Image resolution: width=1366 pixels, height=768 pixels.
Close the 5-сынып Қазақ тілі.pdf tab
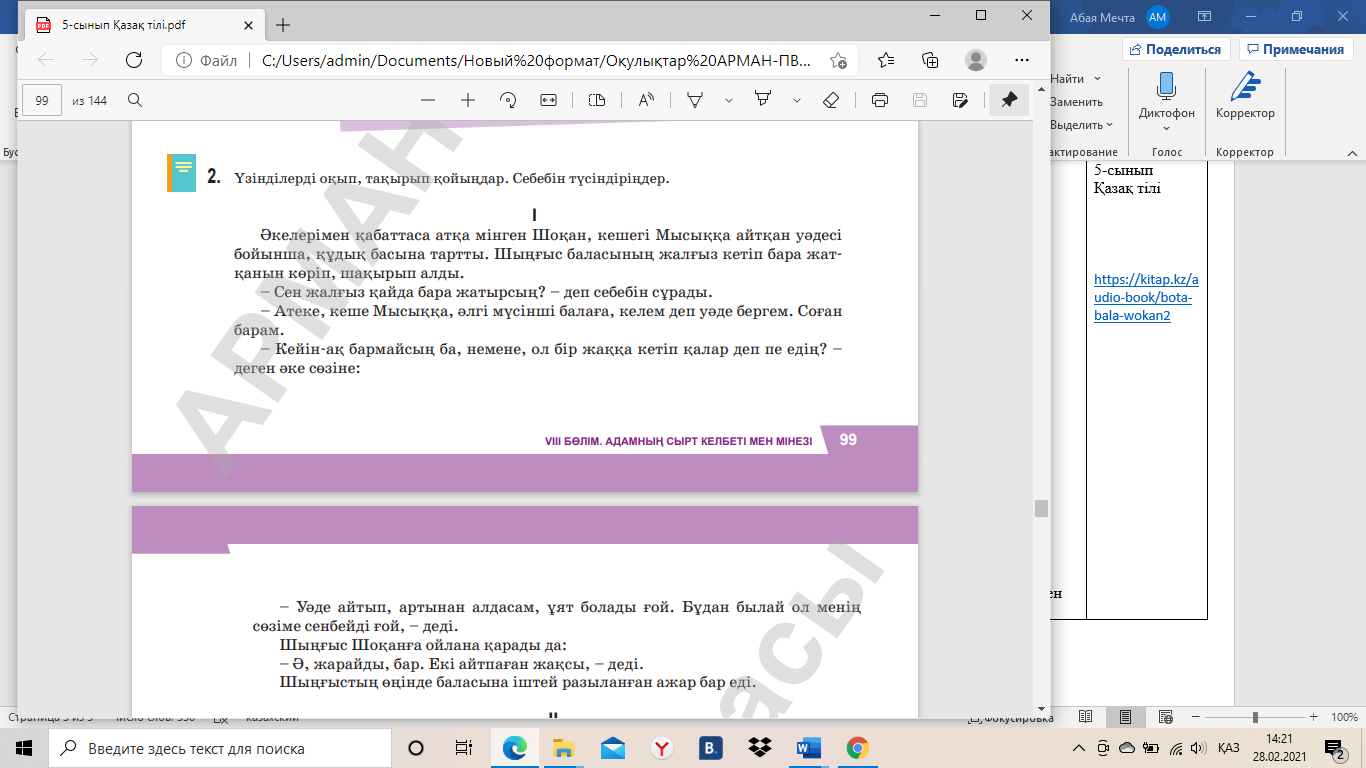click(x=249, y=25)
